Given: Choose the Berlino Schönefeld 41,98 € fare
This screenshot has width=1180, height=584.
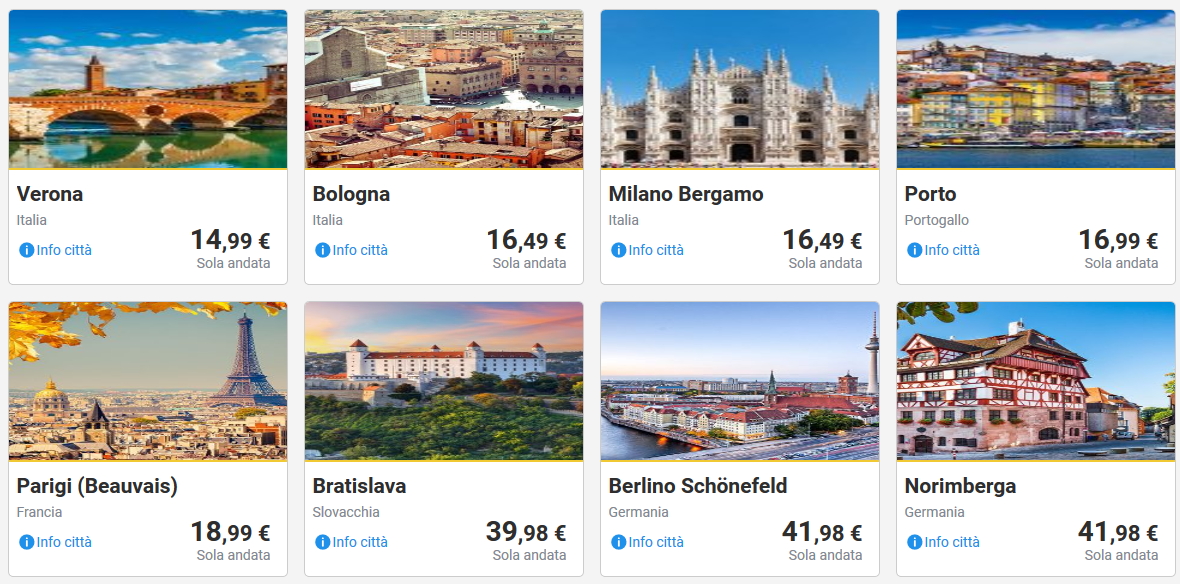Looking at the screenshot, I should 822,533.
